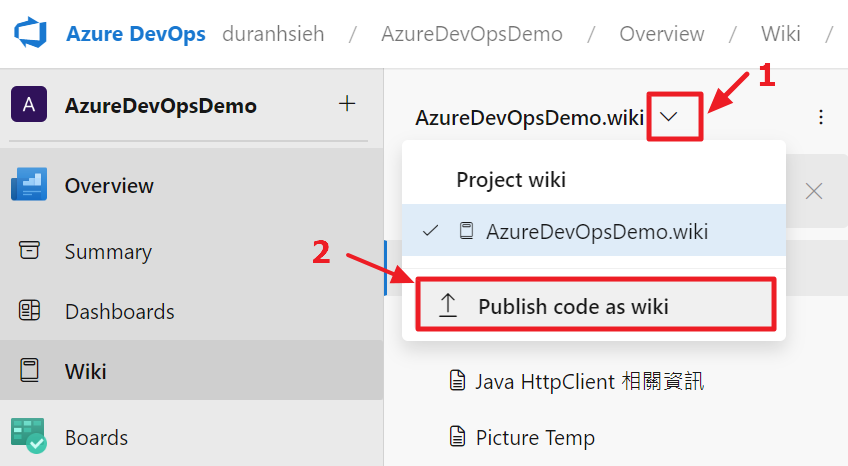Click the AzureDevOpsDemo.wiki picker title
This screenshot has height=466, width=848.
(x=529, y=117)
